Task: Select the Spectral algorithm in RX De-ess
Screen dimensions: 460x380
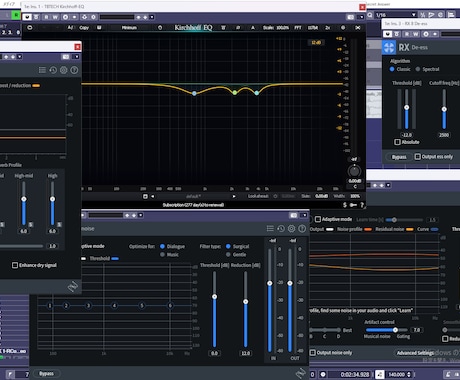Action: coord(418,69)
